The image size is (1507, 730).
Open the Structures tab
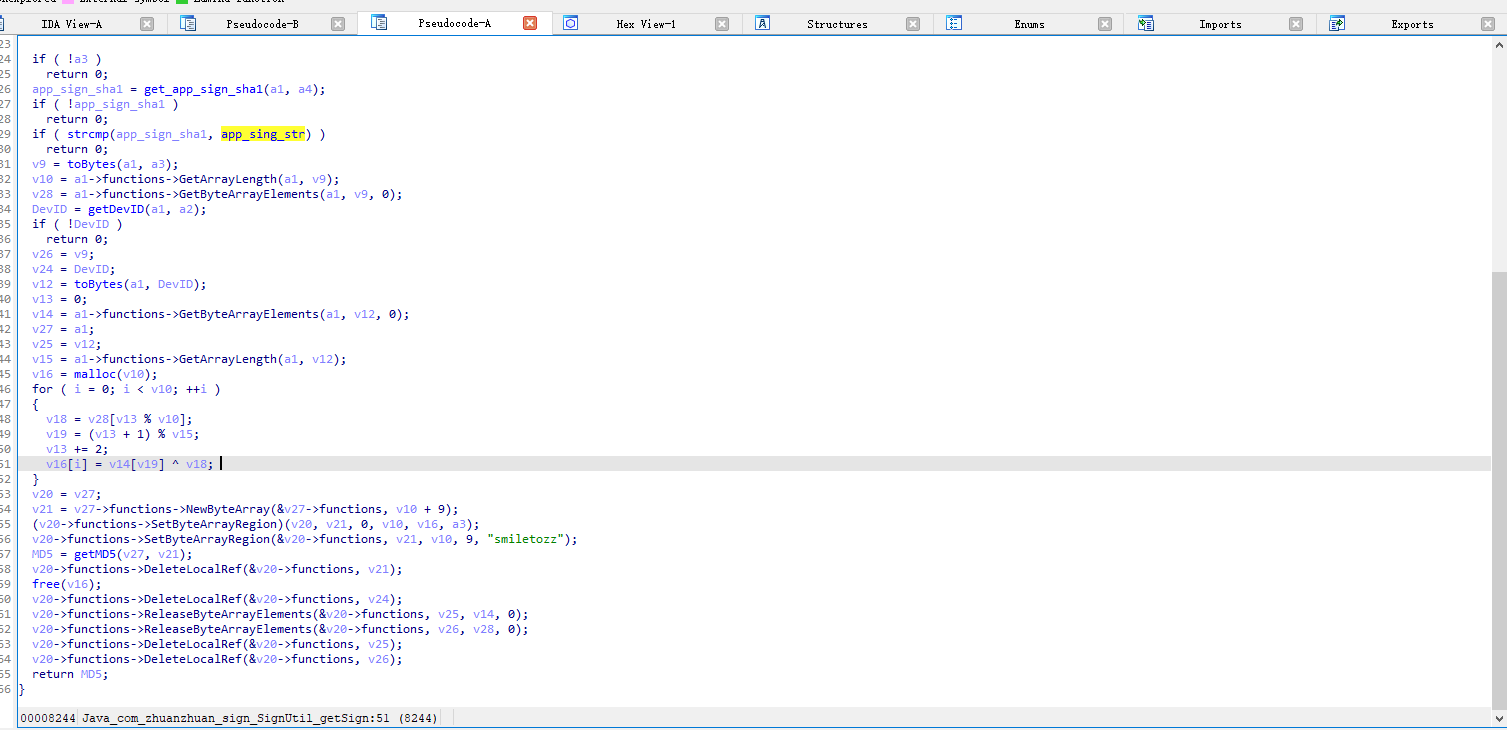[x=837, y=24]
